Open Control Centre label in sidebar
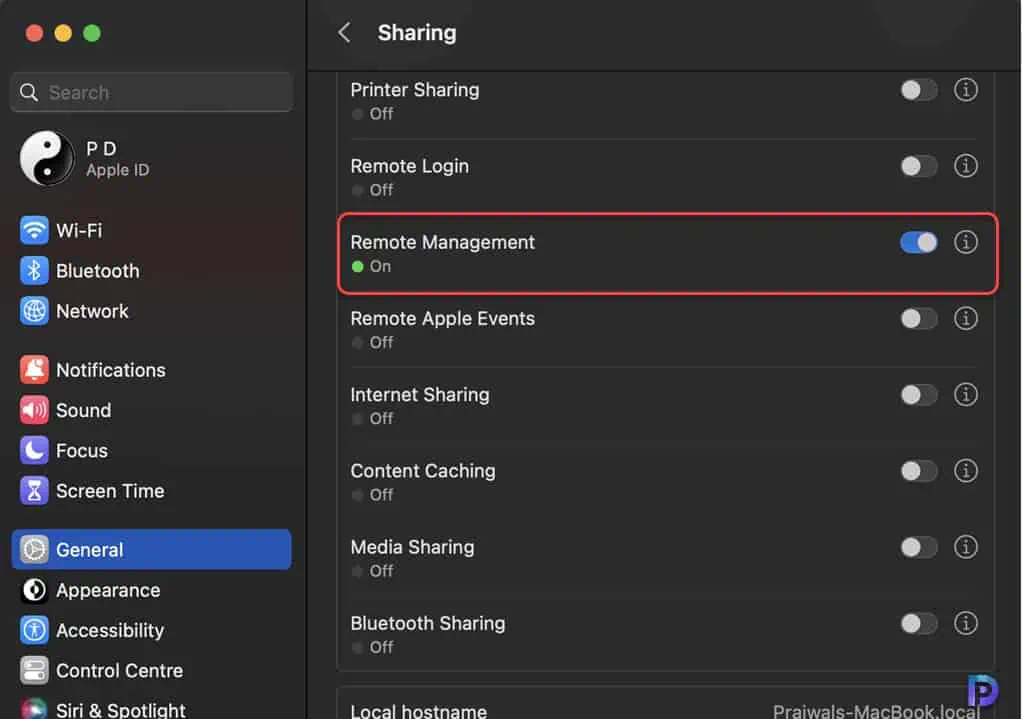 119,671
